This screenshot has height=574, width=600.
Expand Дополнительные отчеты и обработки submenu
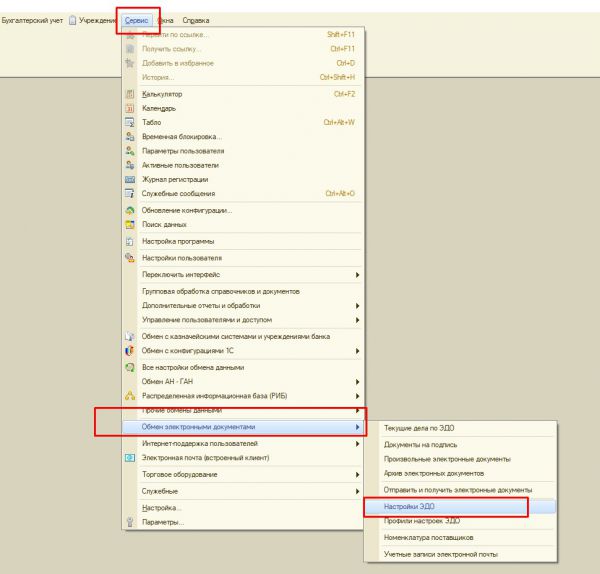click(x=358, y=305)
